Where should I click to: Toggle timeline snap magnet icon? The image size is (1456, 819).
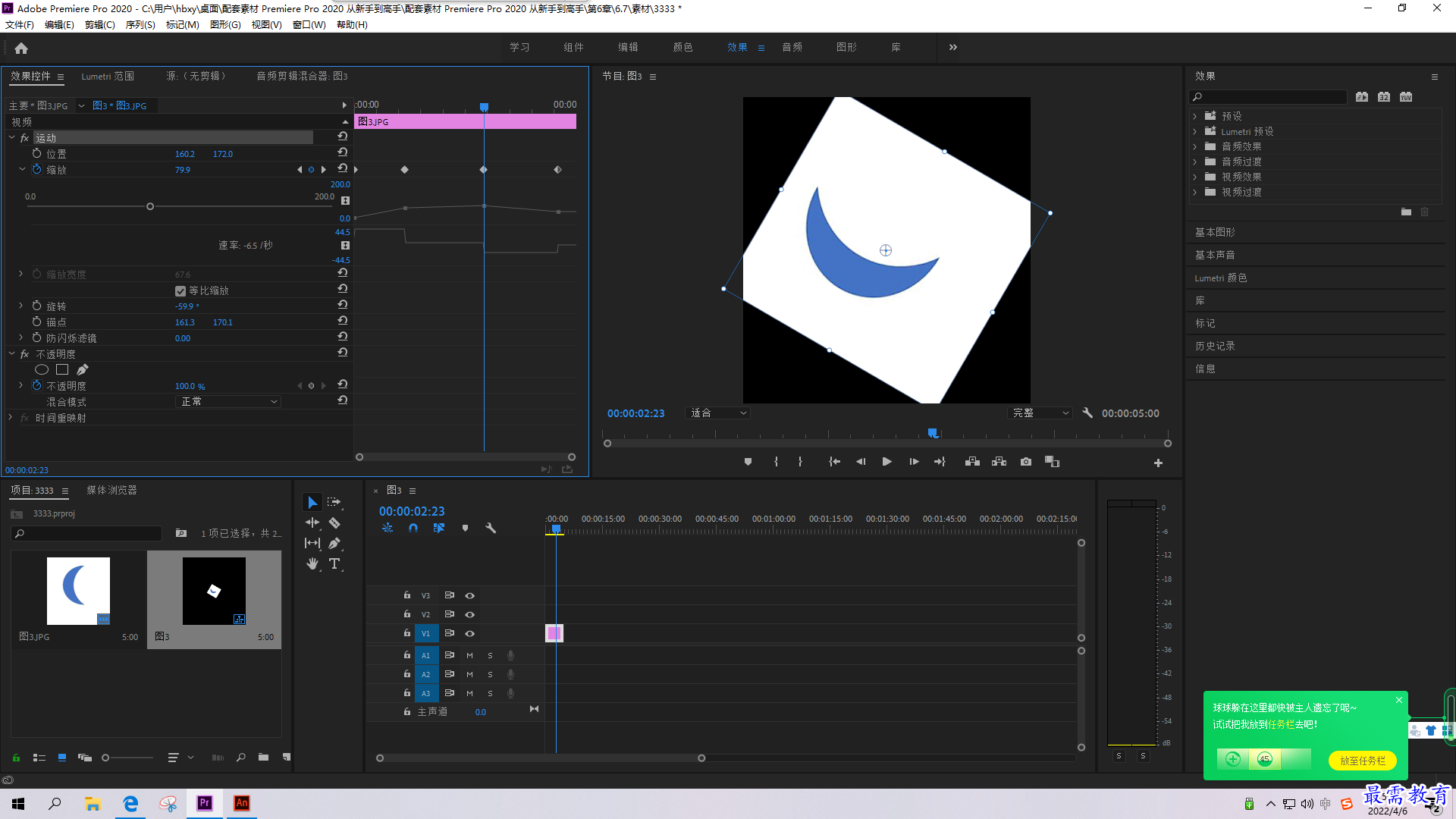pyautogui.click(x=413, y=528)
